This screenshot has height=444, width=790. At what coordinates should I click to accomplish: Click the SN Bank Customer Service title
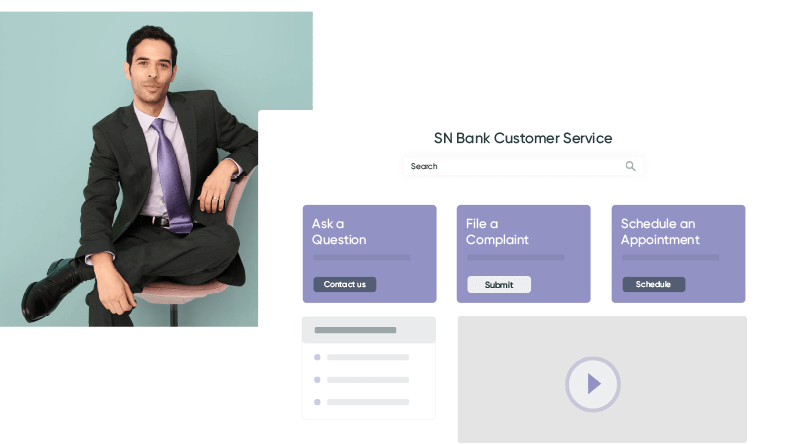(x=523, y=138)
